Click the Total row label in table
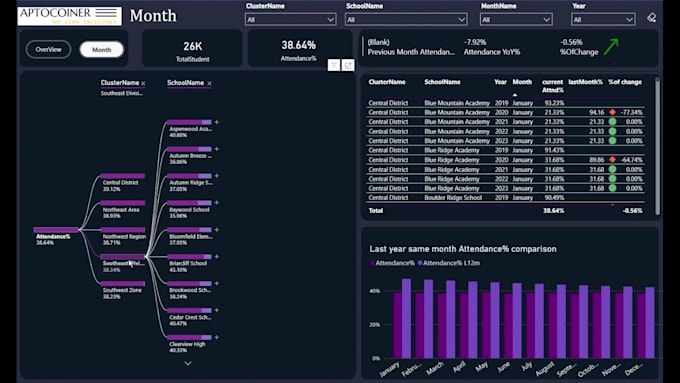 [376, 211]
